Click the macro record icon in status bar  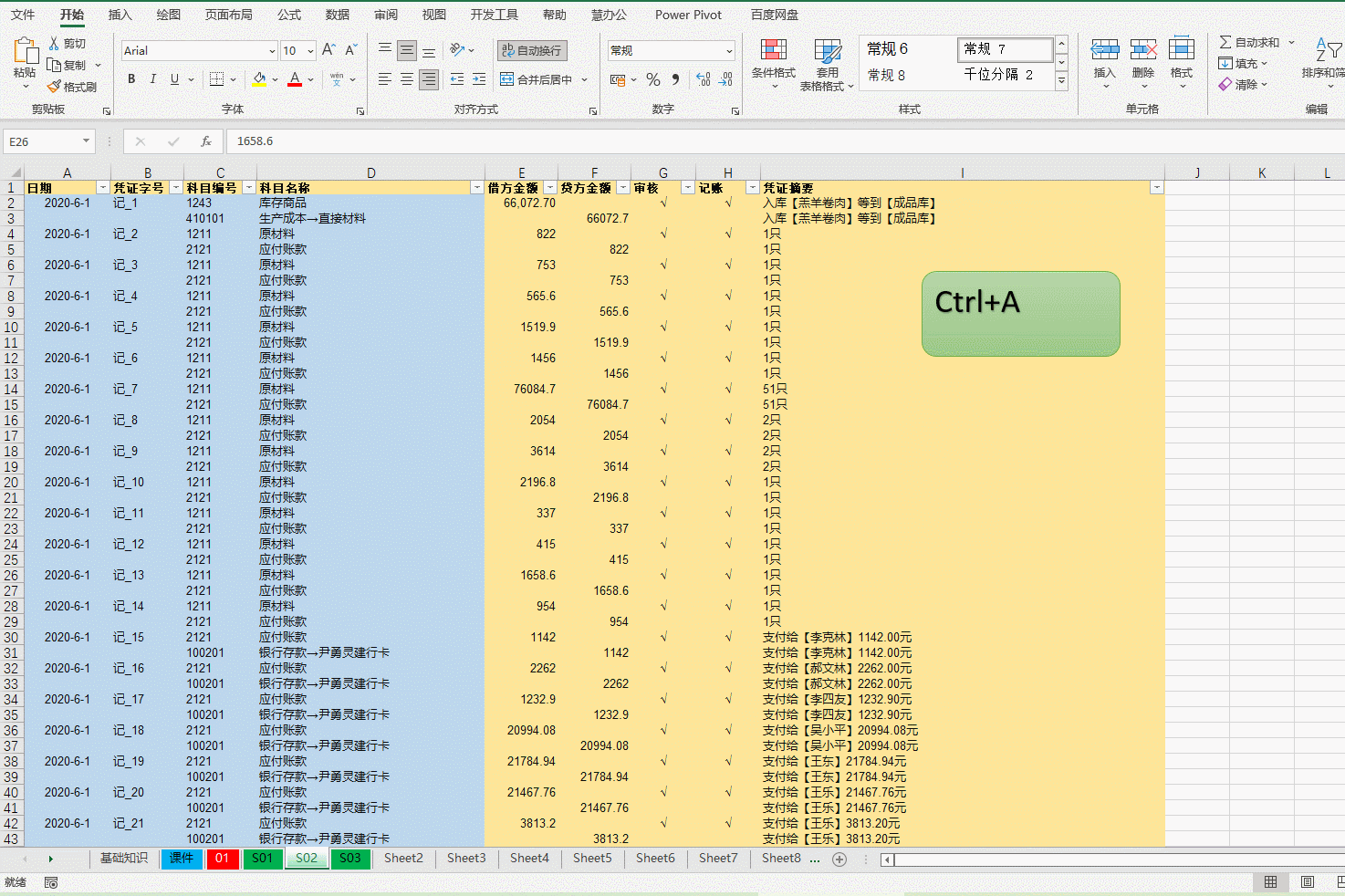(x=51, y=882)
